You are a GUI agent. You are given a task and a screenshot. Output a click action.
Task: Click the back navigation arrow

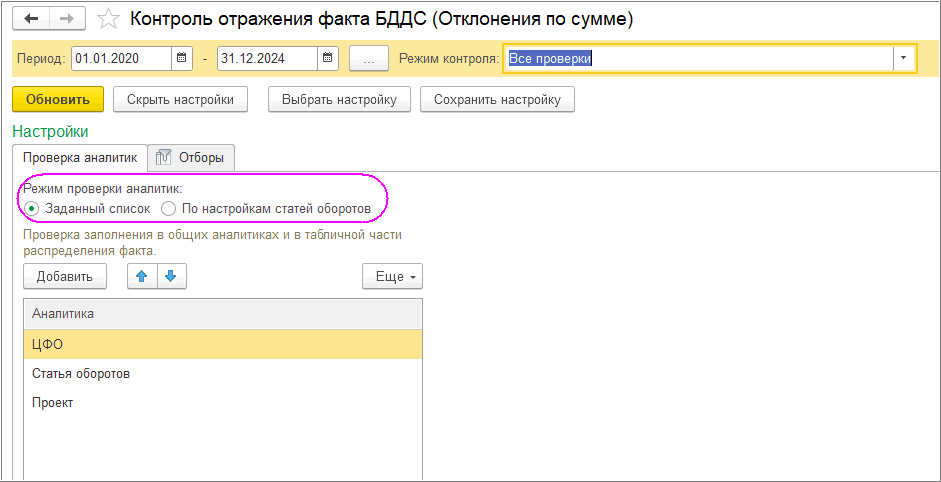pos(32,19)
